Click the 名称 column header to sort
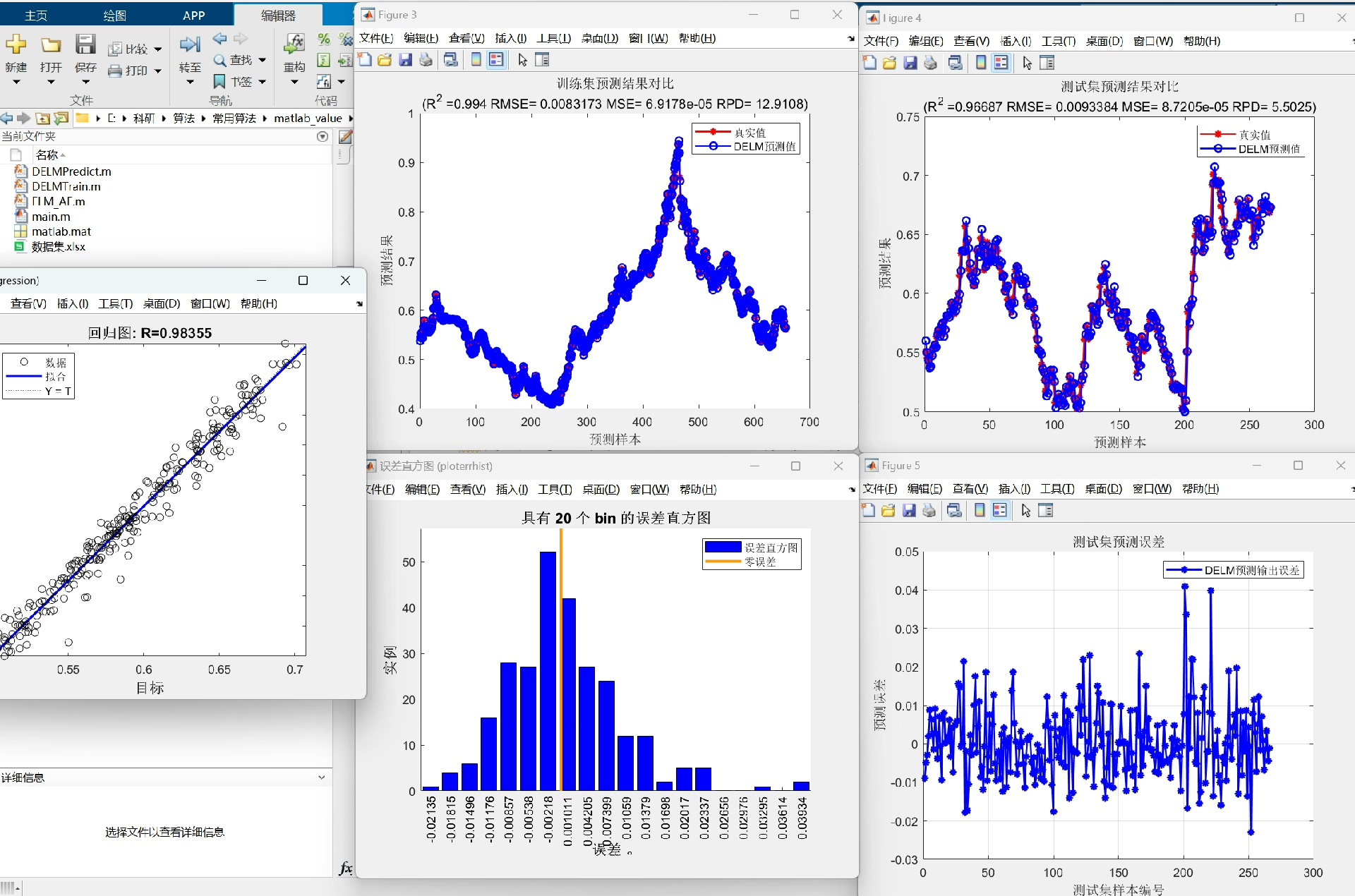 [47, 155]
